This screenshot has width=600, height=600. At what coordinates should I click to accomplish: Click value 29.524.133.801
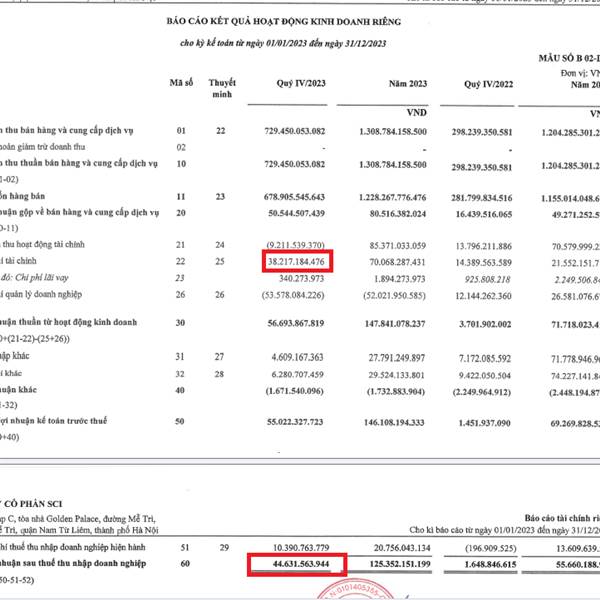click(x=396, y=375)
